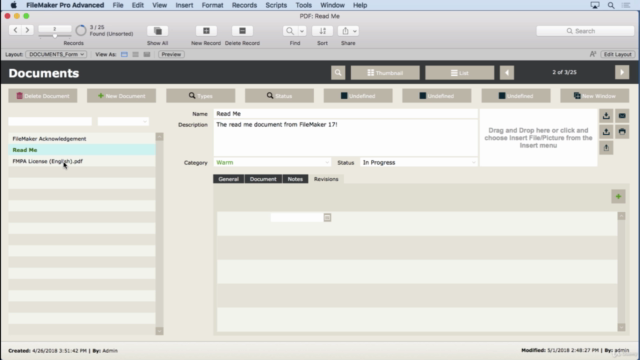Screen dimensions: 640x360
Task: Click the found set pie circle icon
Action: [x=81, y=31]
